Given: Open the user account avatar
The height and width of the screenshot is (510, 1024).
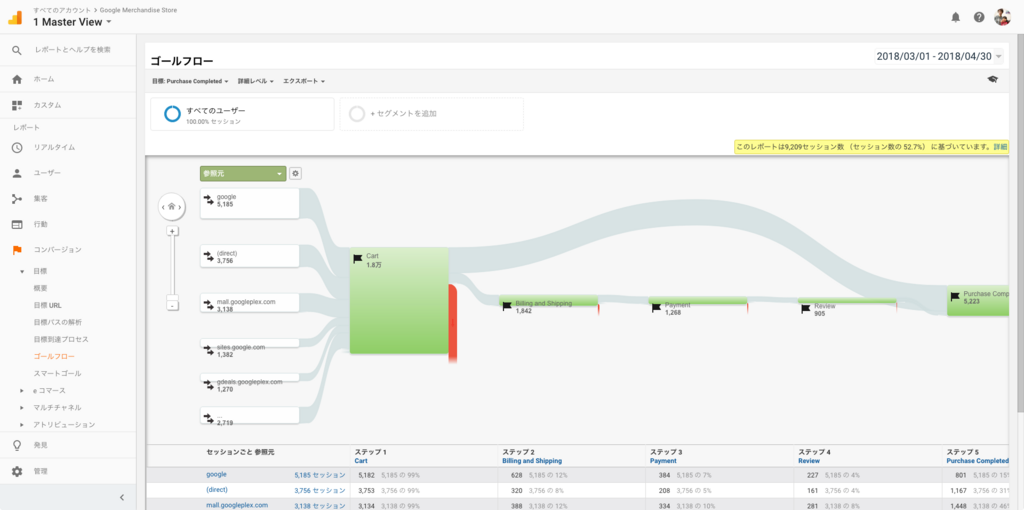Looking at the screenshot, I should click(x=1002, y=18).
